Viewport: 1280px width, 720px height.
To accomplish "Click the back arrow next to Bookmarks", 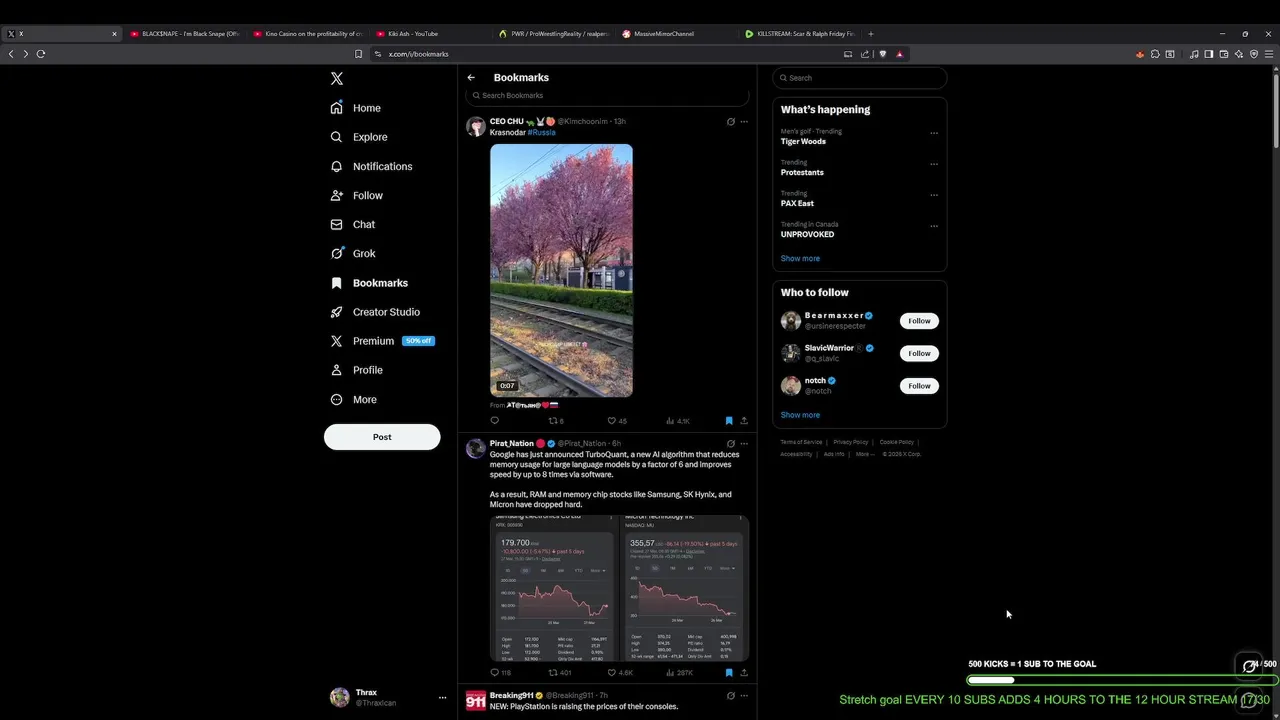I will click(471, 77).
